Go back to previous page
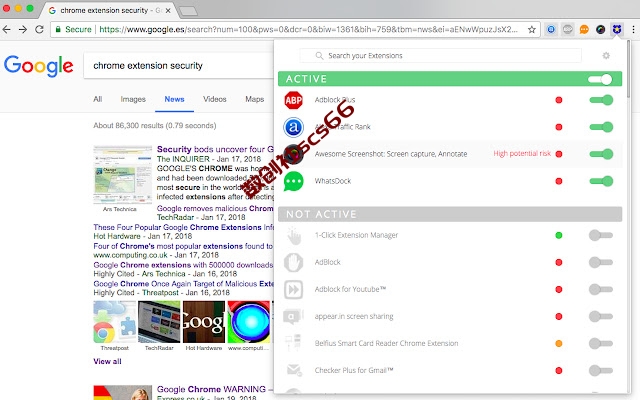This screenshot has height=400, width=640. click(7, 29)
